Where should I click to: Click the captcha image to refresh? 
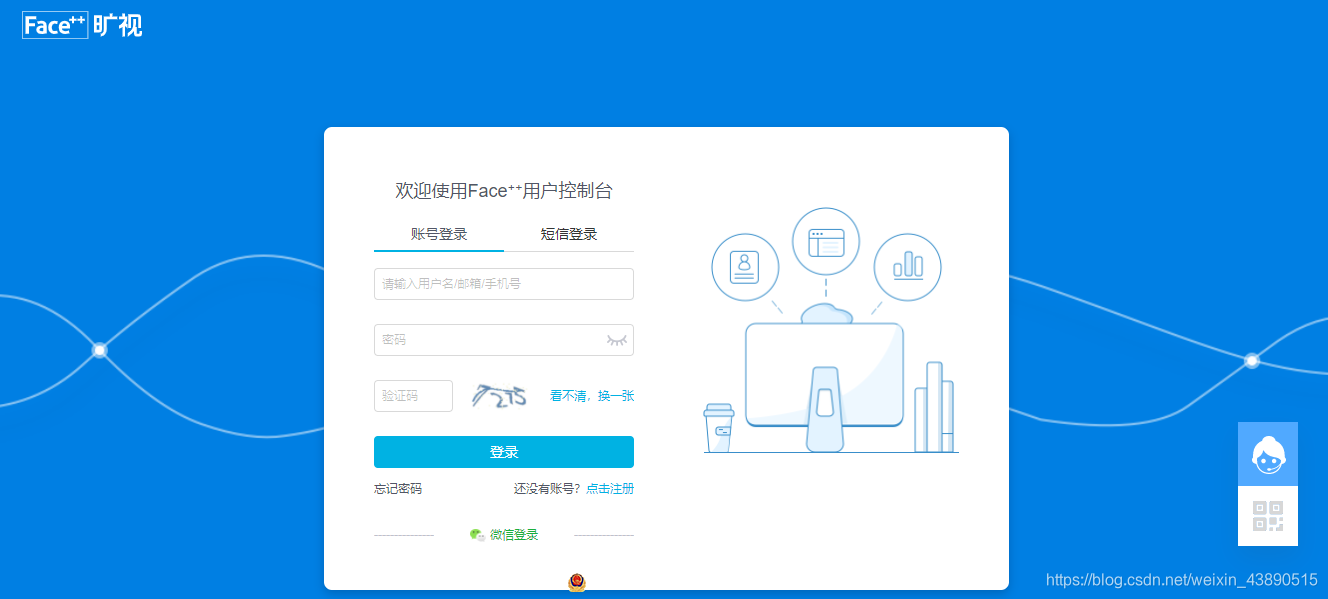pos(500,397)
